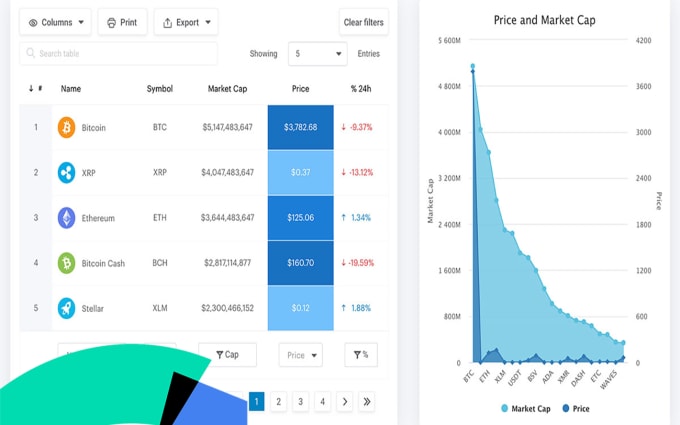
Task: Click the BTC symbol cell
Action: 160,127
